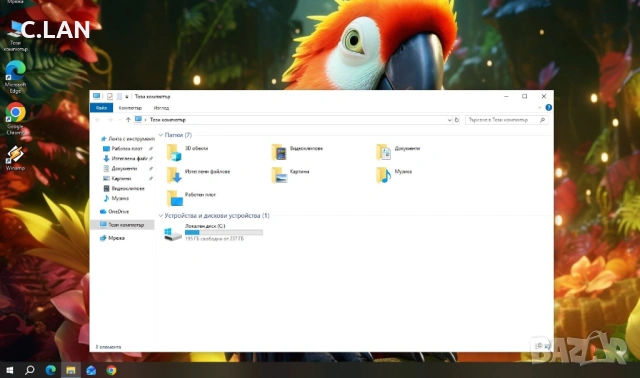This screenshot has width=640, height=378.
Task: Expand the ribbon with the chevron
Action: tap(539, 108)
